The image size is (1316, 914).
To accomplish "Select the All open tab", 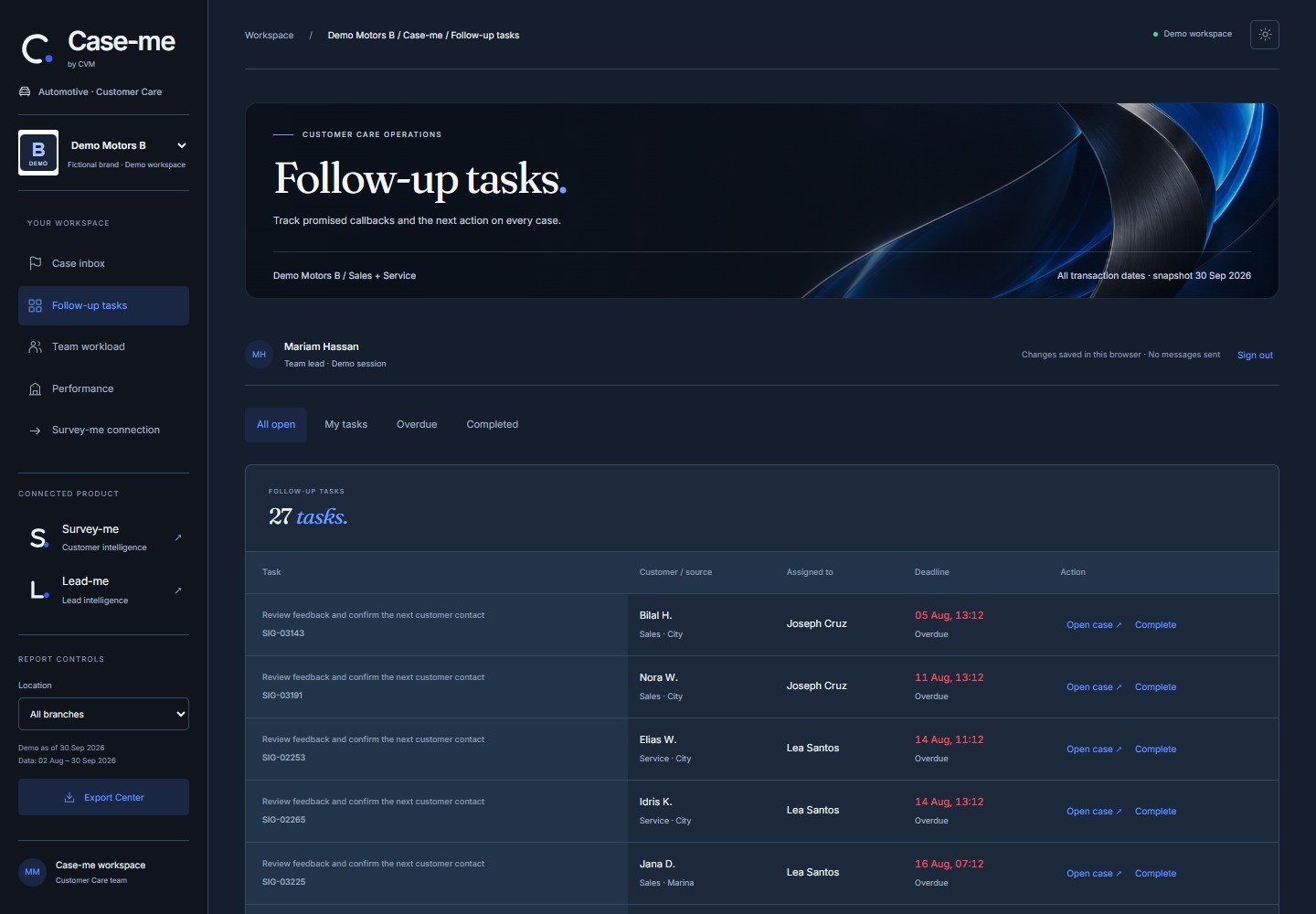I will pyautogui.click(x=276, y=425).
